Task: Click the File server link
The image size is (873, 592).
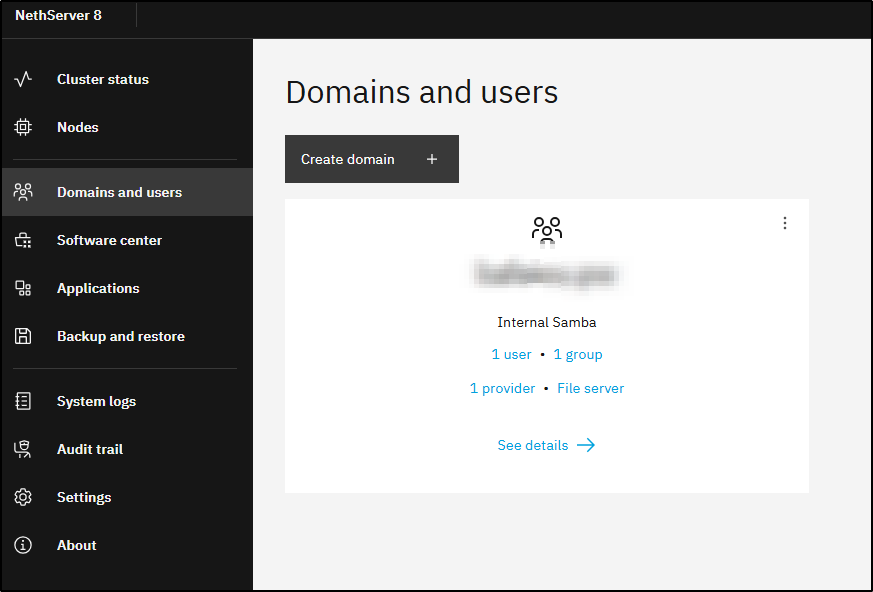Action: (591, 388)
